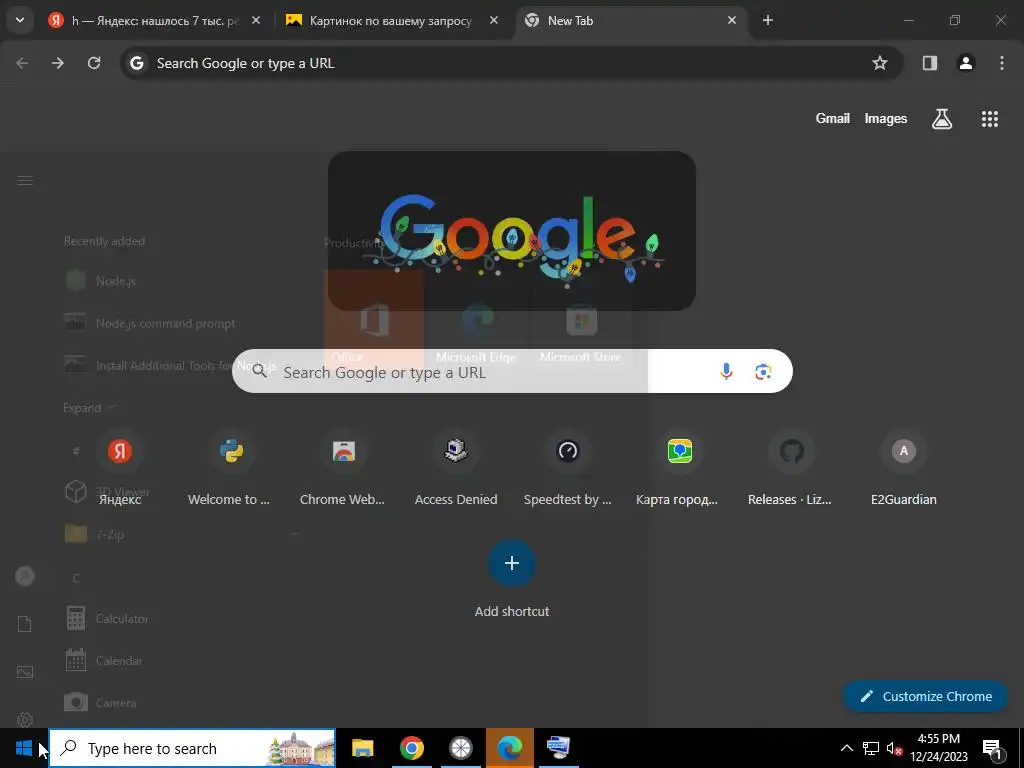Viewport: 1024px width, 768px height.
Task: Open the Google apps grid
Action: [989, 119]
